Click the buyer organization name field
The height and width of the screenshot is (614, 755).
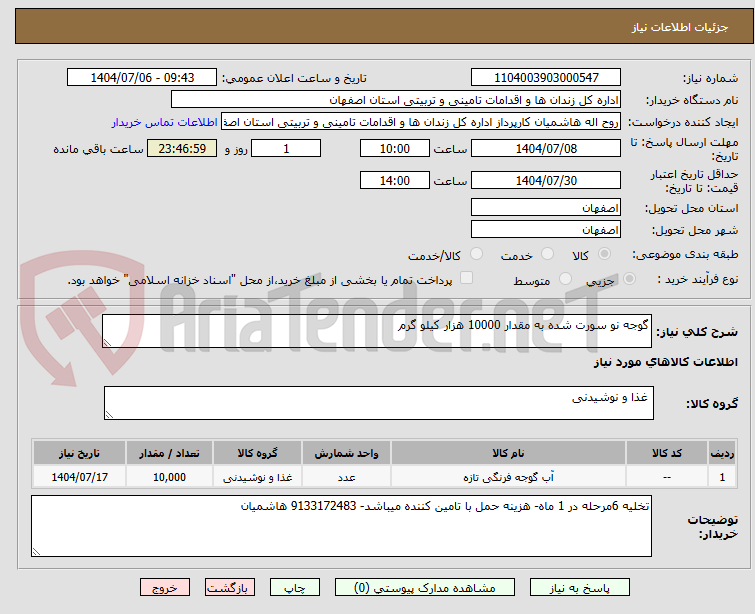click(396, 100)
